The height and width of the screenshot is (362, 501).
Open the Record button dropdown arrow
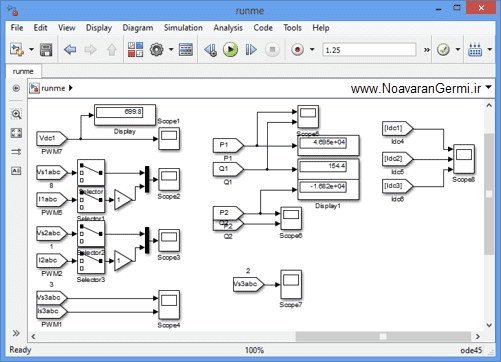pyautogui.click(x=312, y=50)
